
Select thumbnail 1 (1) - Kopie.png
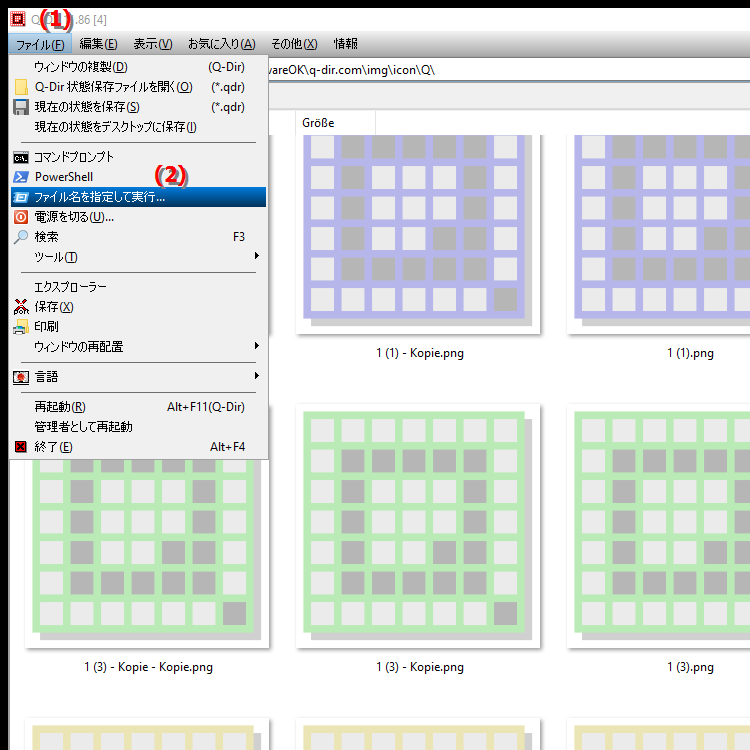click(x=418, y=234)
